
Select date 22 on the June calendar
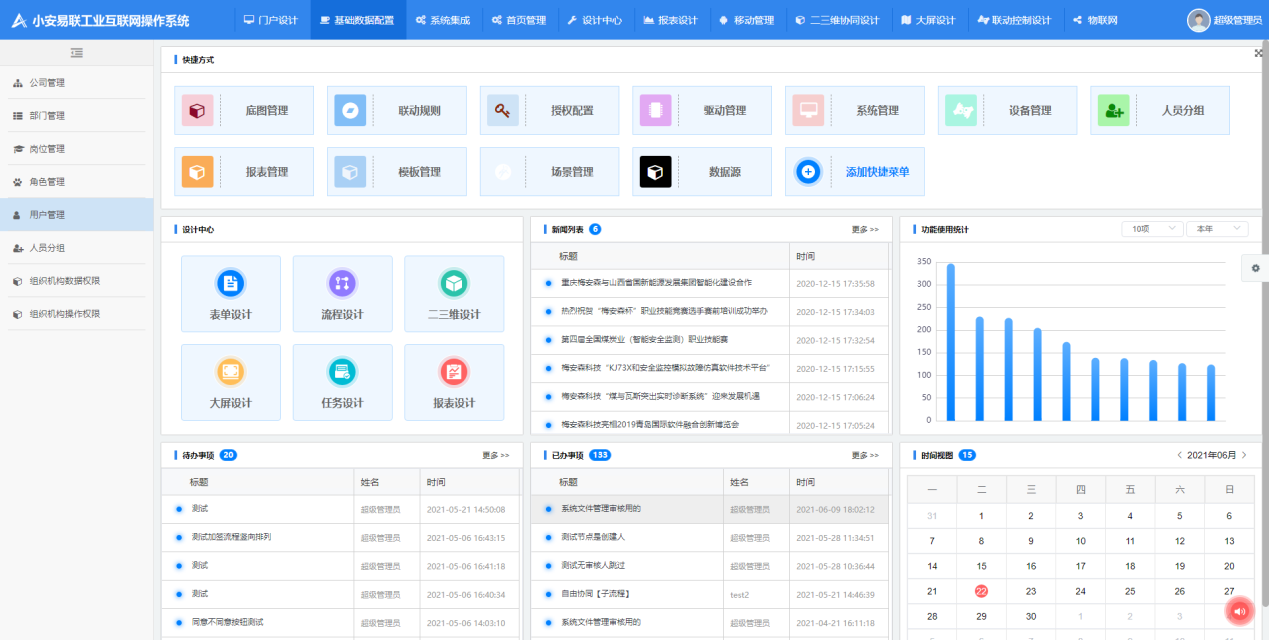pos(981,590)
